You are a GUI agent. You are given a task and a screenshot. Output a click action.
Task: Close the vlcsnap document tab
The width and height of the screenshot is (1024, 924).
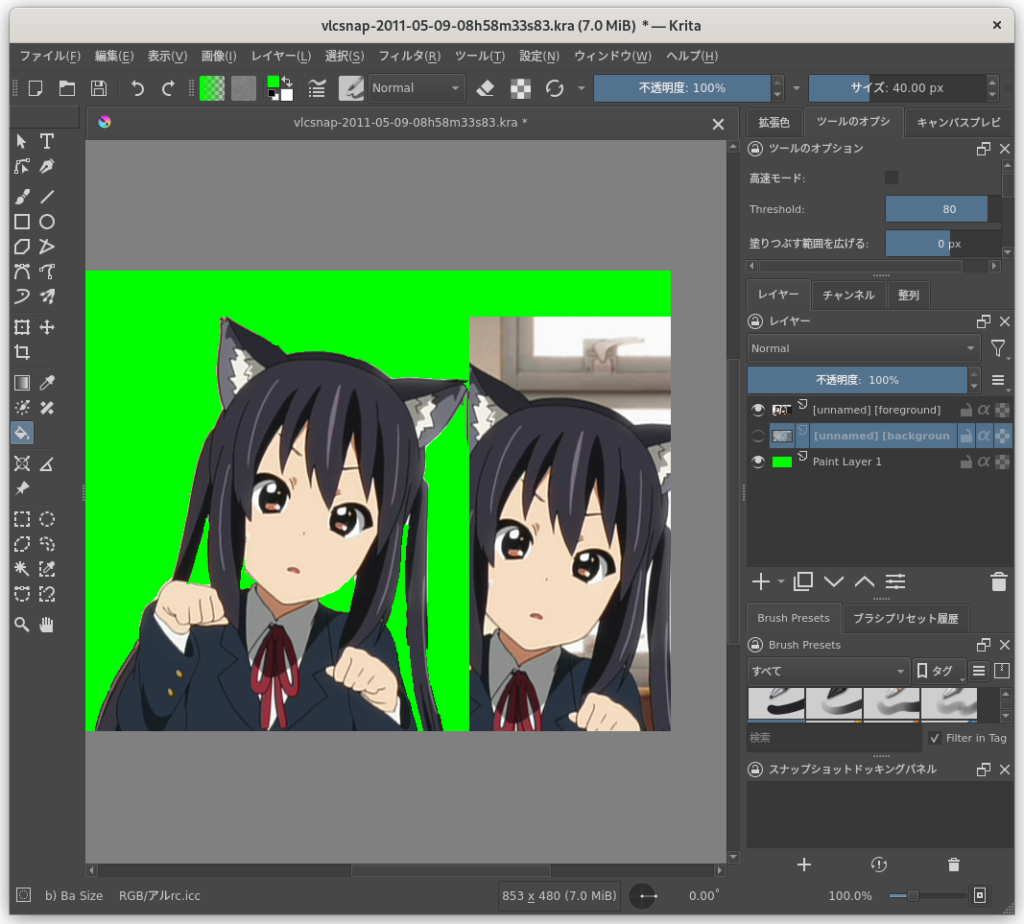point(718,124)
